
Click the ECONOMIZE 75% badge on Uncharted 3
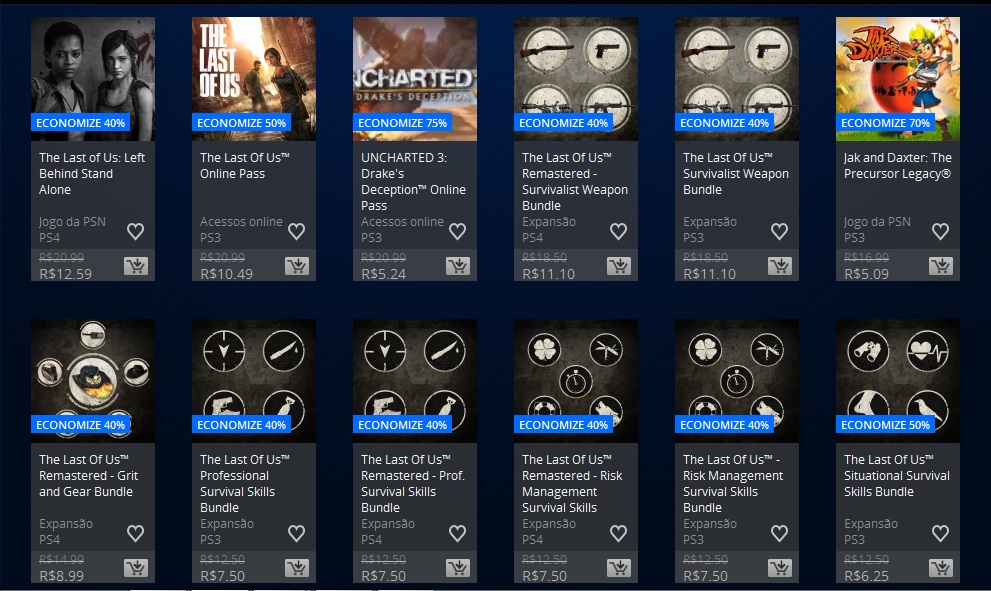click(403, 123)
